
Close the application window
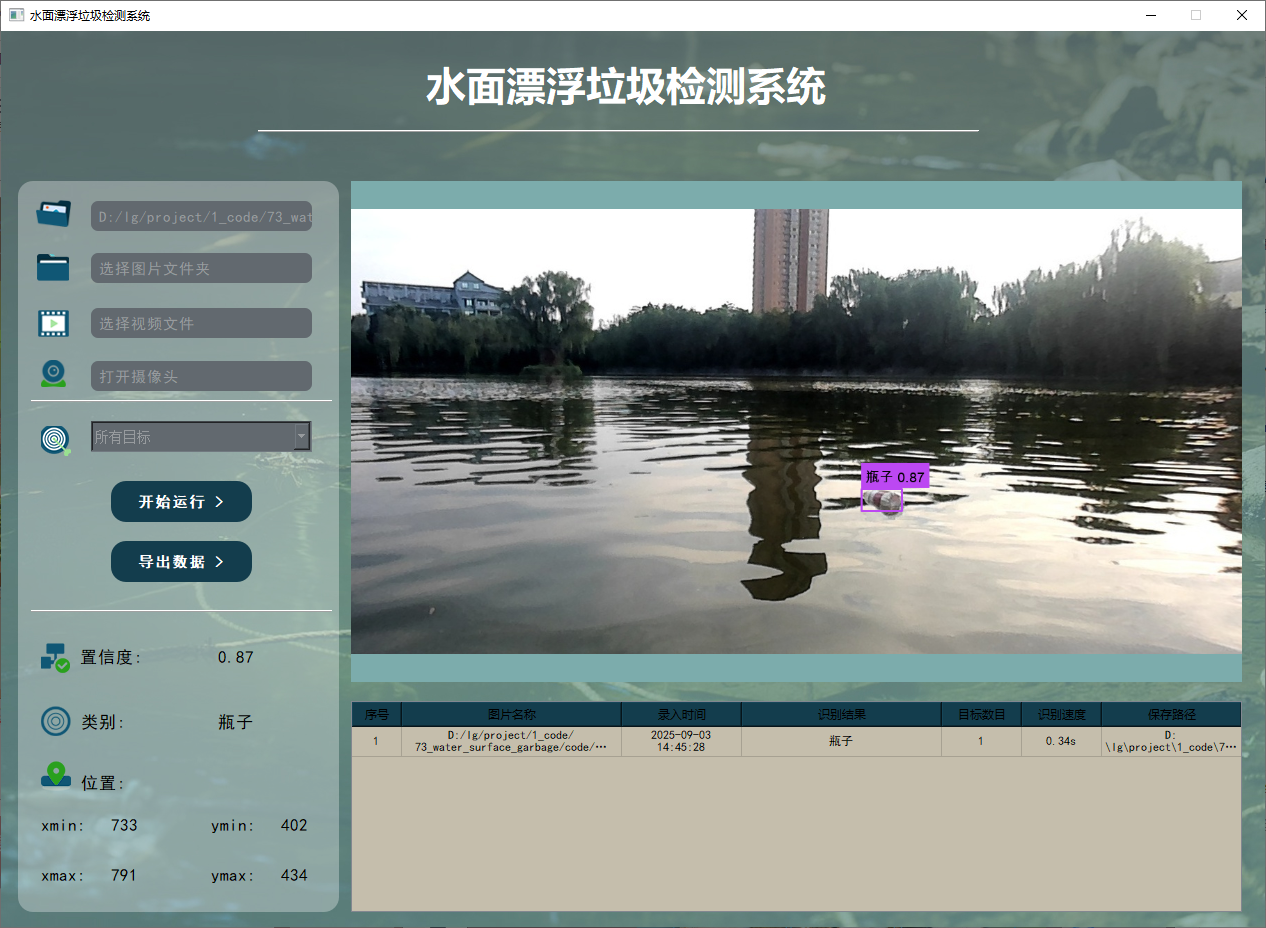click(1242, 15)
